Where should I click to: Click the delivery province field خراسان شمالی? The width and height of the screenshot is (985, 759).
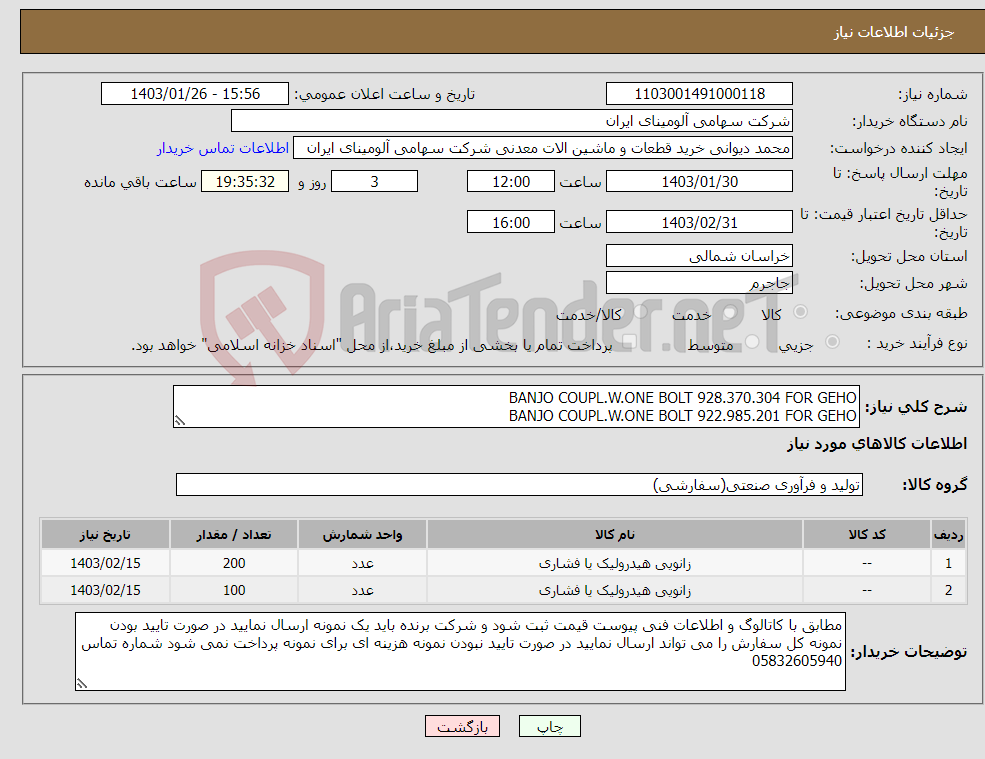699,256
